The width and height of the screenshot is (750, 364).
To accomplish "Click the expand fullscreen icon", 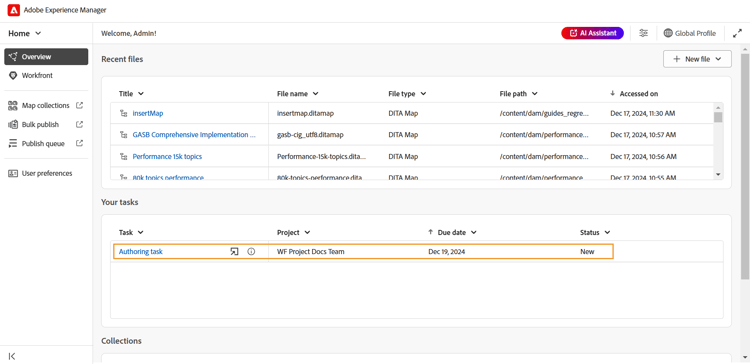I will pos(737,33).
